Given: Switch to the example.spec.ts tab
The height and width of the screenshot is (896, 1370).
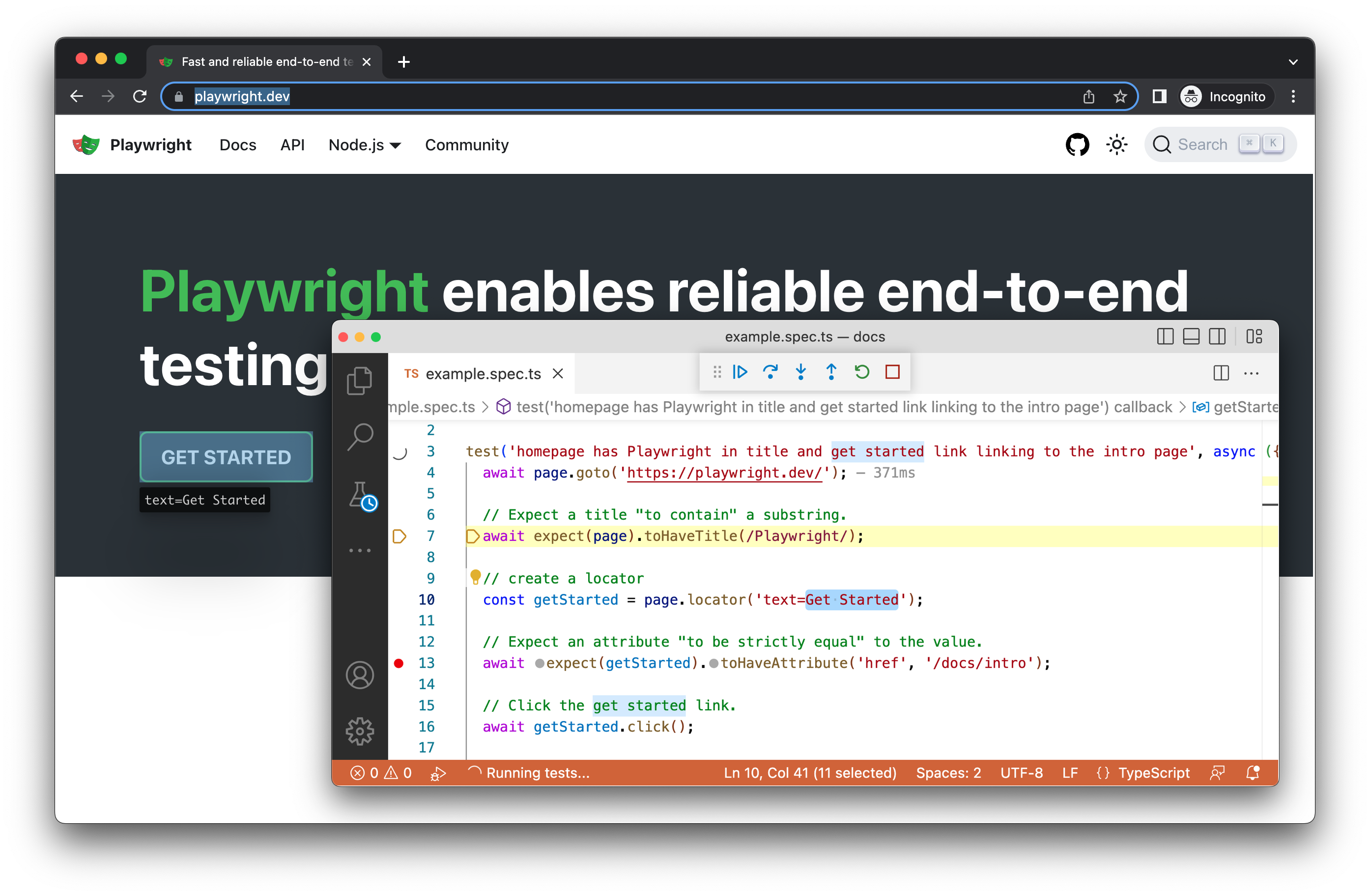Looking at the screenshot, I should pos(483,373).
